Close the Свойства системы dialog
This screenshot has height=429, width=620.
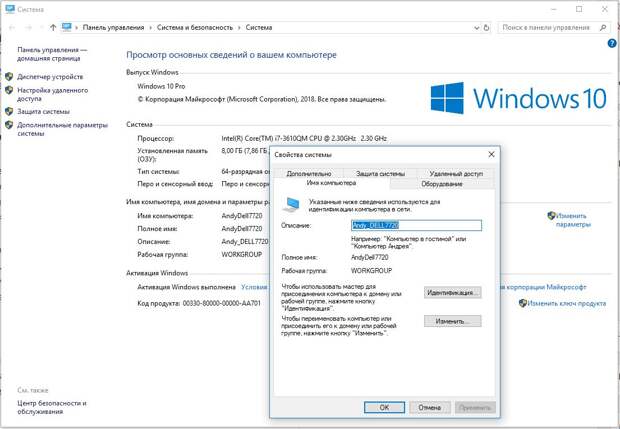tap(491, 155)
